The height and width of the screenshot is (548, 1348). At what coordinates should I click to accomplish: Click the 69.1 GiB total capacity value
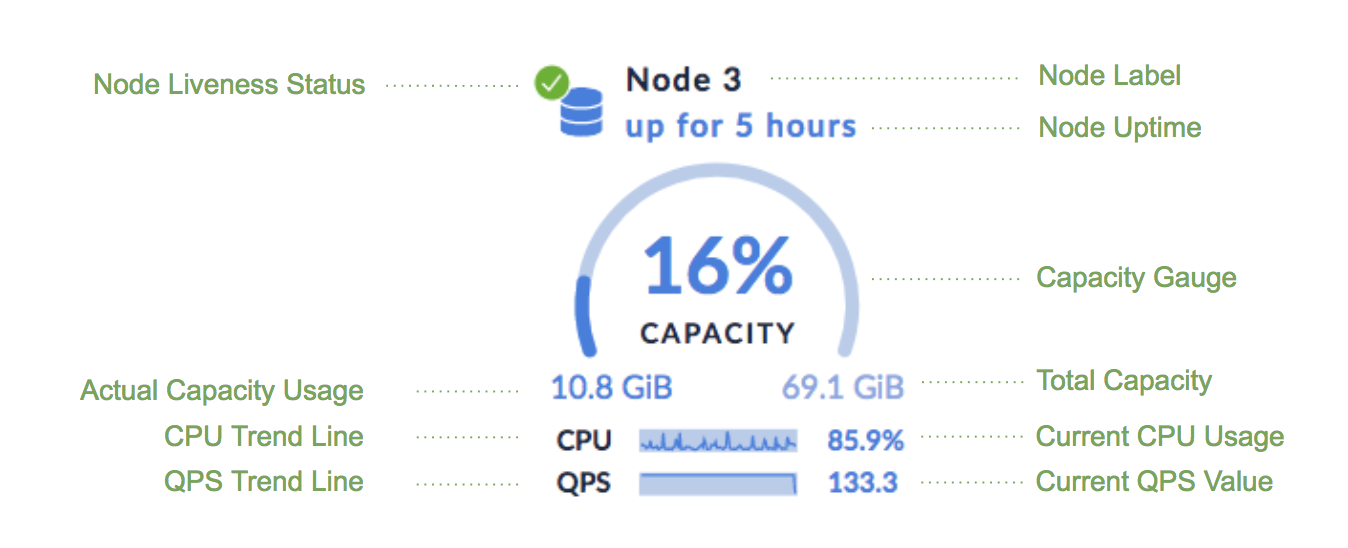tap(843, 387)
